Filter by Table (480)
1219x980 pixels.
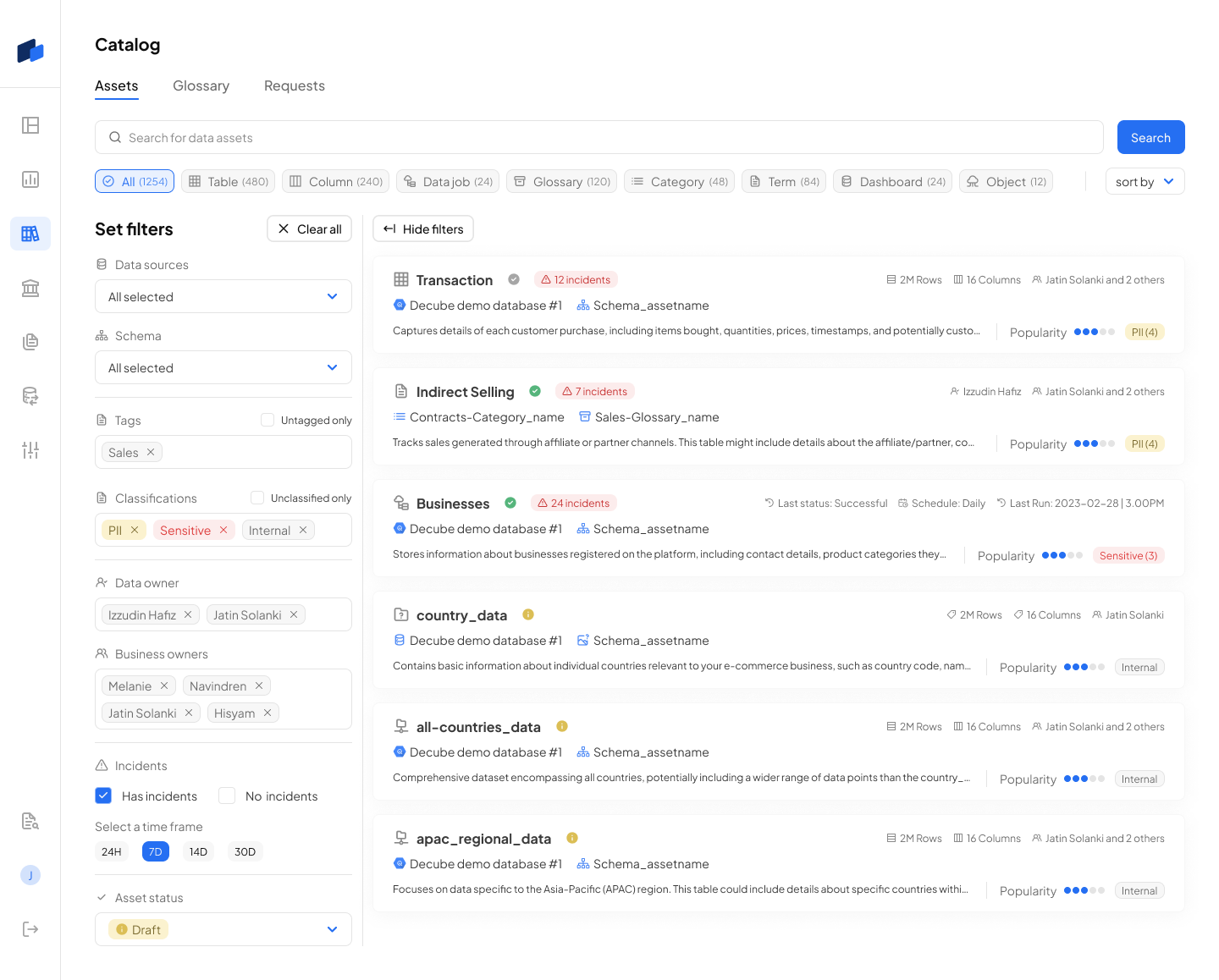click(x=229, y=181)
